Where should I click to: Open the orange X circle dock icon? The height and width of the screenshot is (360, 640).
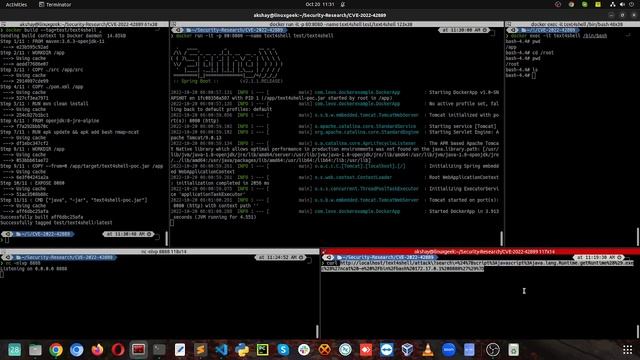[324, 350]
